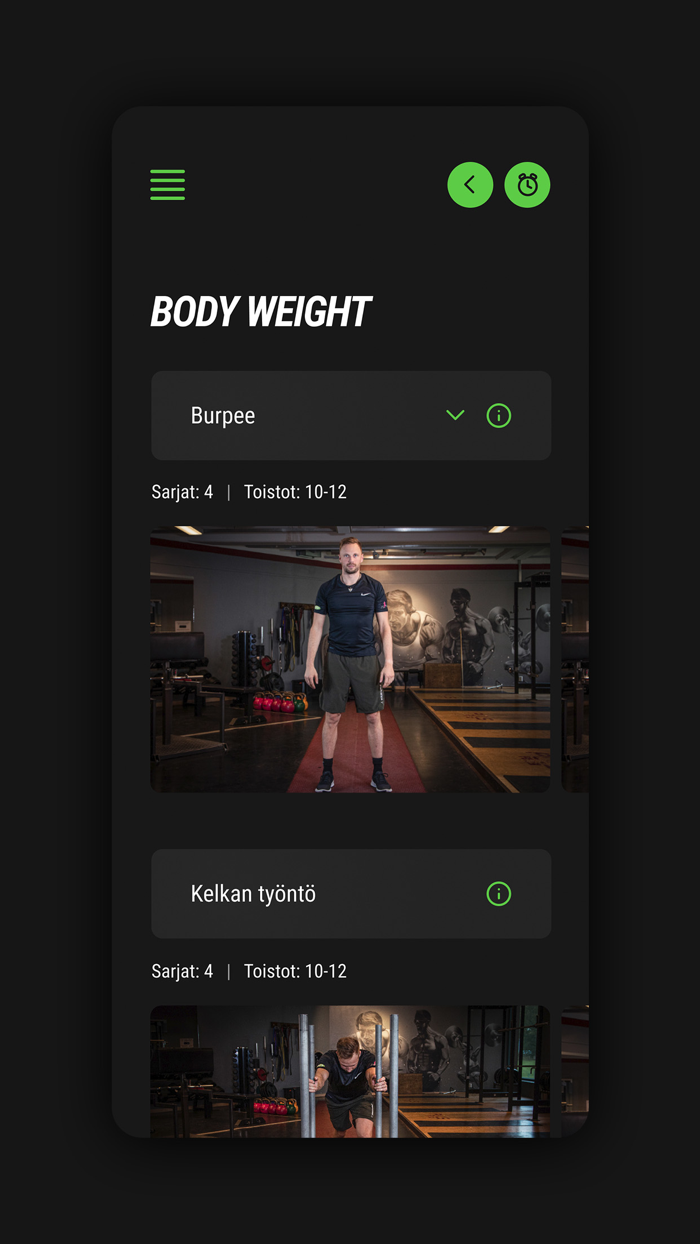
Task: Show info for the Burpee exercise
Action: (498, 415)
